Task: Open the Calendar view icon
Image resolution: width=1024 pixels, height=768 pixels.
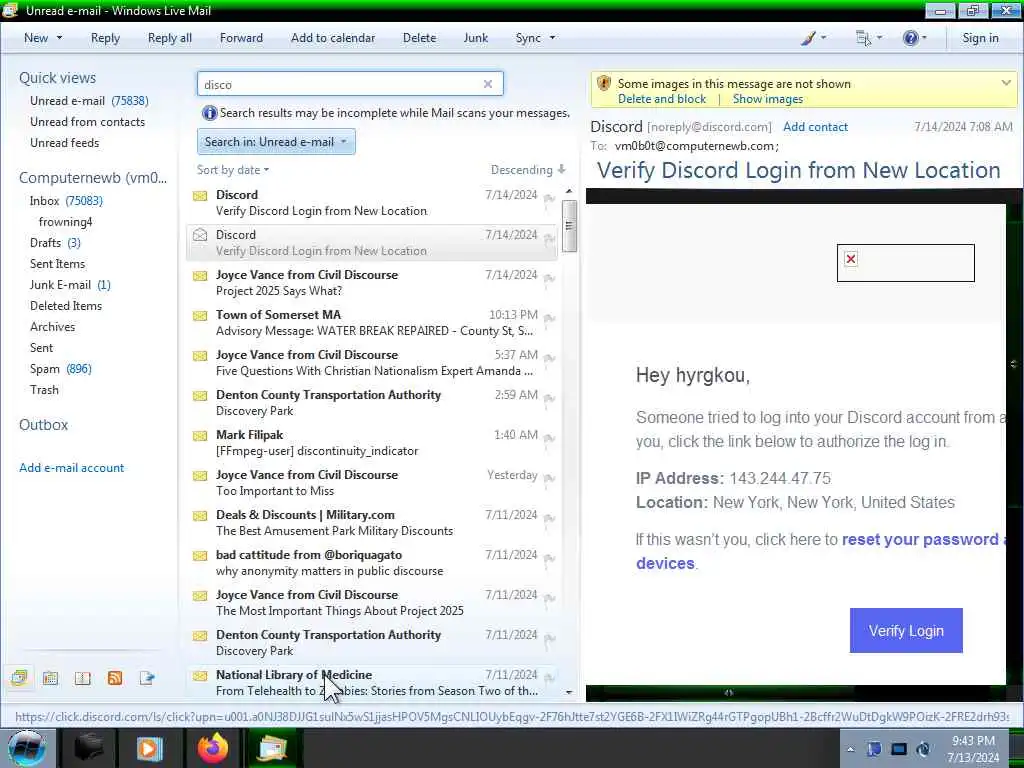Action: (50, 678)
